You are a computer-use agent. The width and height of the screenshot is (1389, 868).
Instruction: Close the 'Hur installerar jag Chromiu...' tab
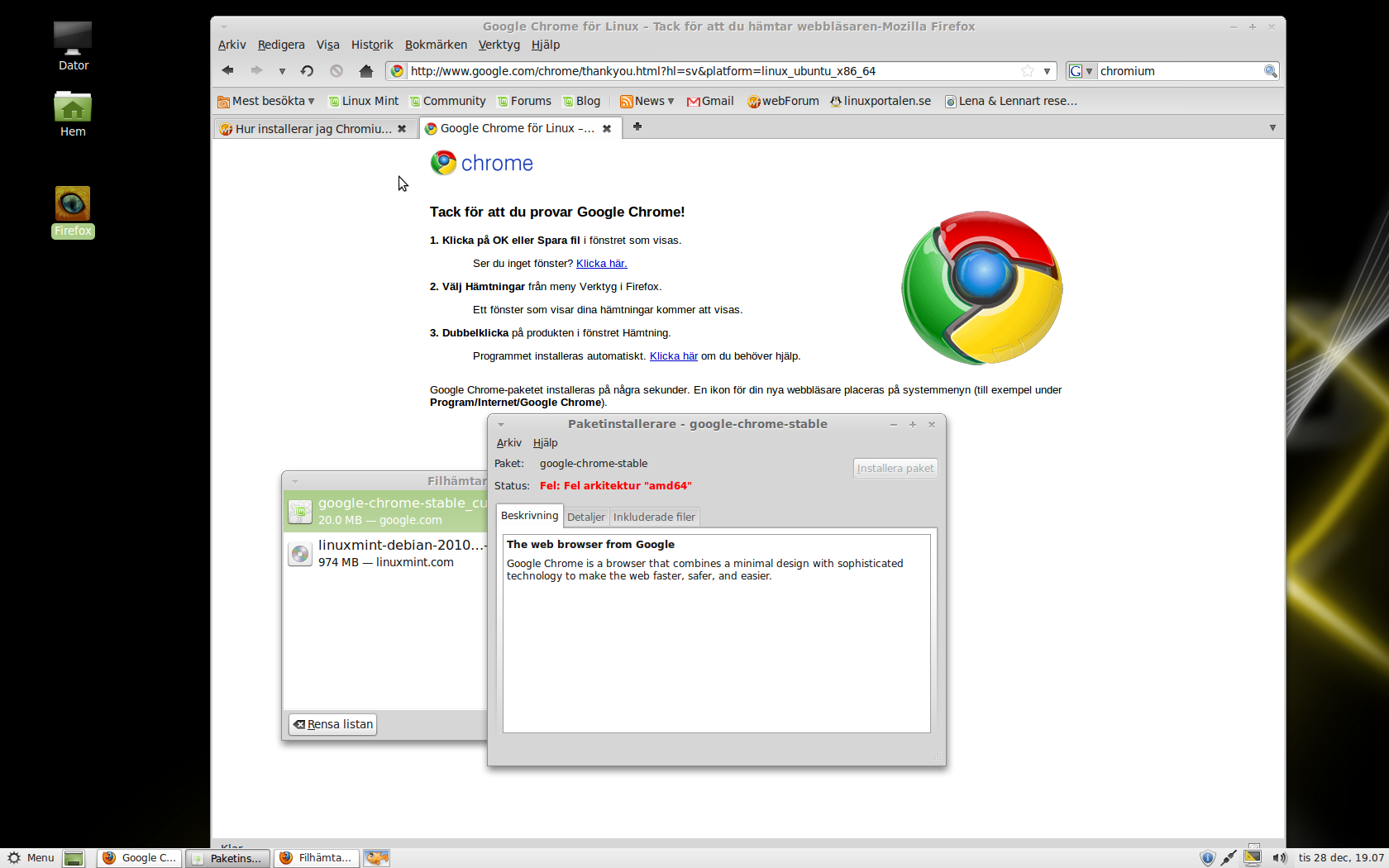pyautogui.click(x=402, y=129)
